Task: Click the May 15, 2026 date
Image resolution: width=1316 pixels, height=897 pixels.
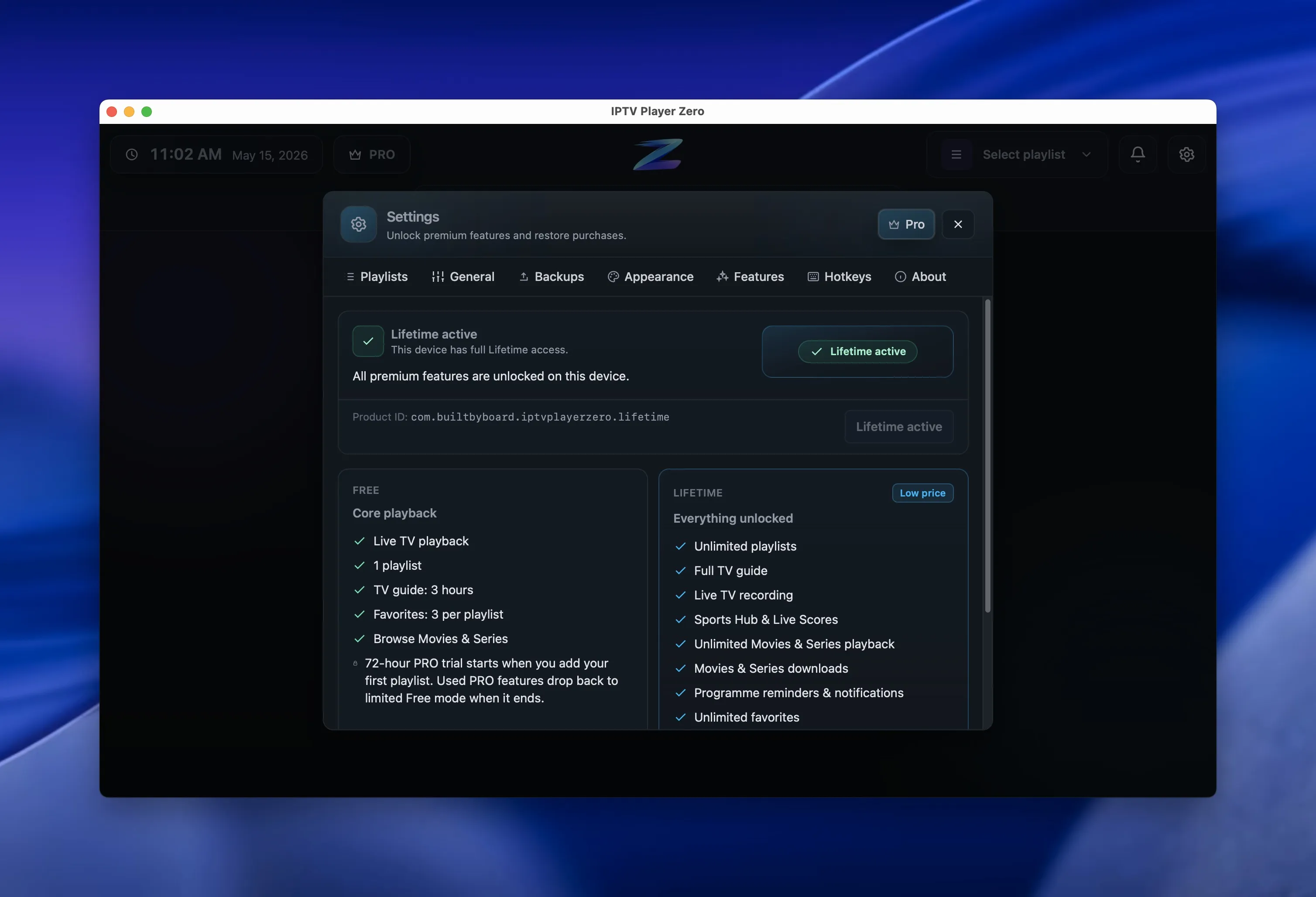Action: pyautogui.click(x=270, y=155)
